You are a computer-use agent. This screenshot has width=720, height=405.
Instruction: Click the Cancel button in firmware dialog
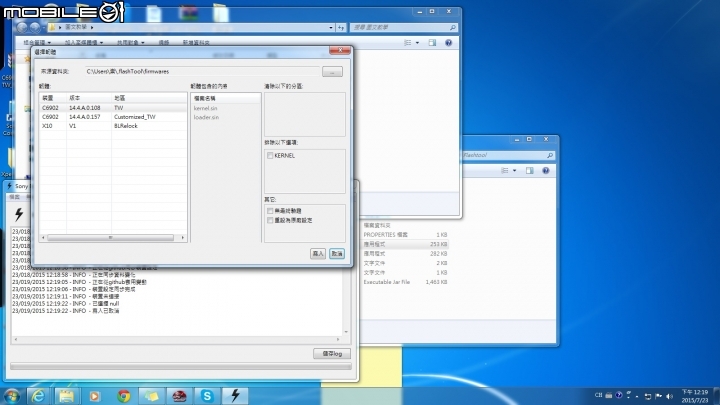coord(337,253)
